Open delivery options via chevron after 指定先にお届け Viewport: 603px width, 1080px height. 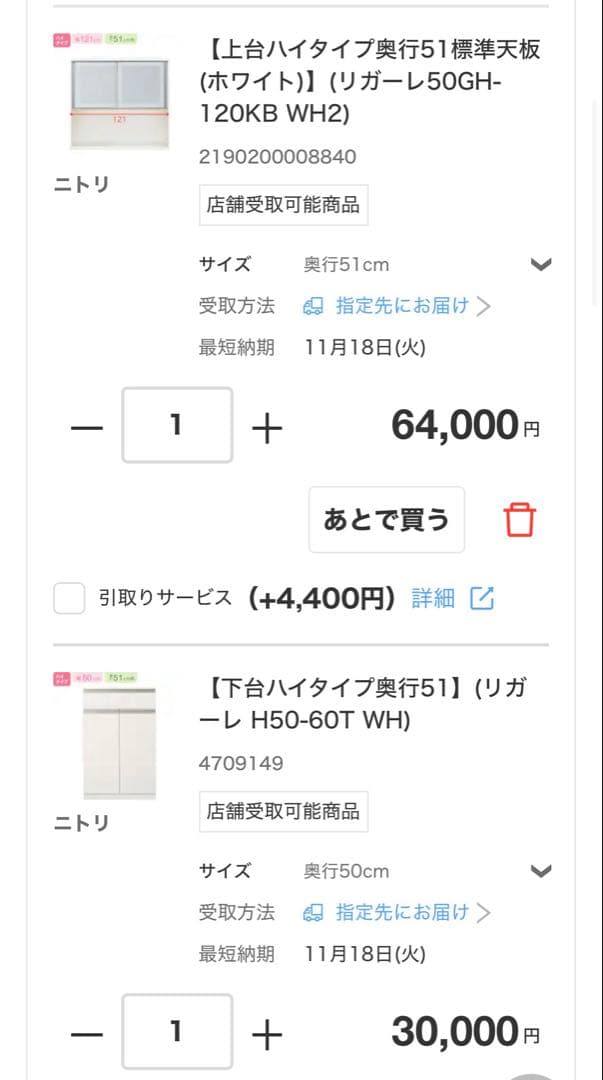click(485, 306)
